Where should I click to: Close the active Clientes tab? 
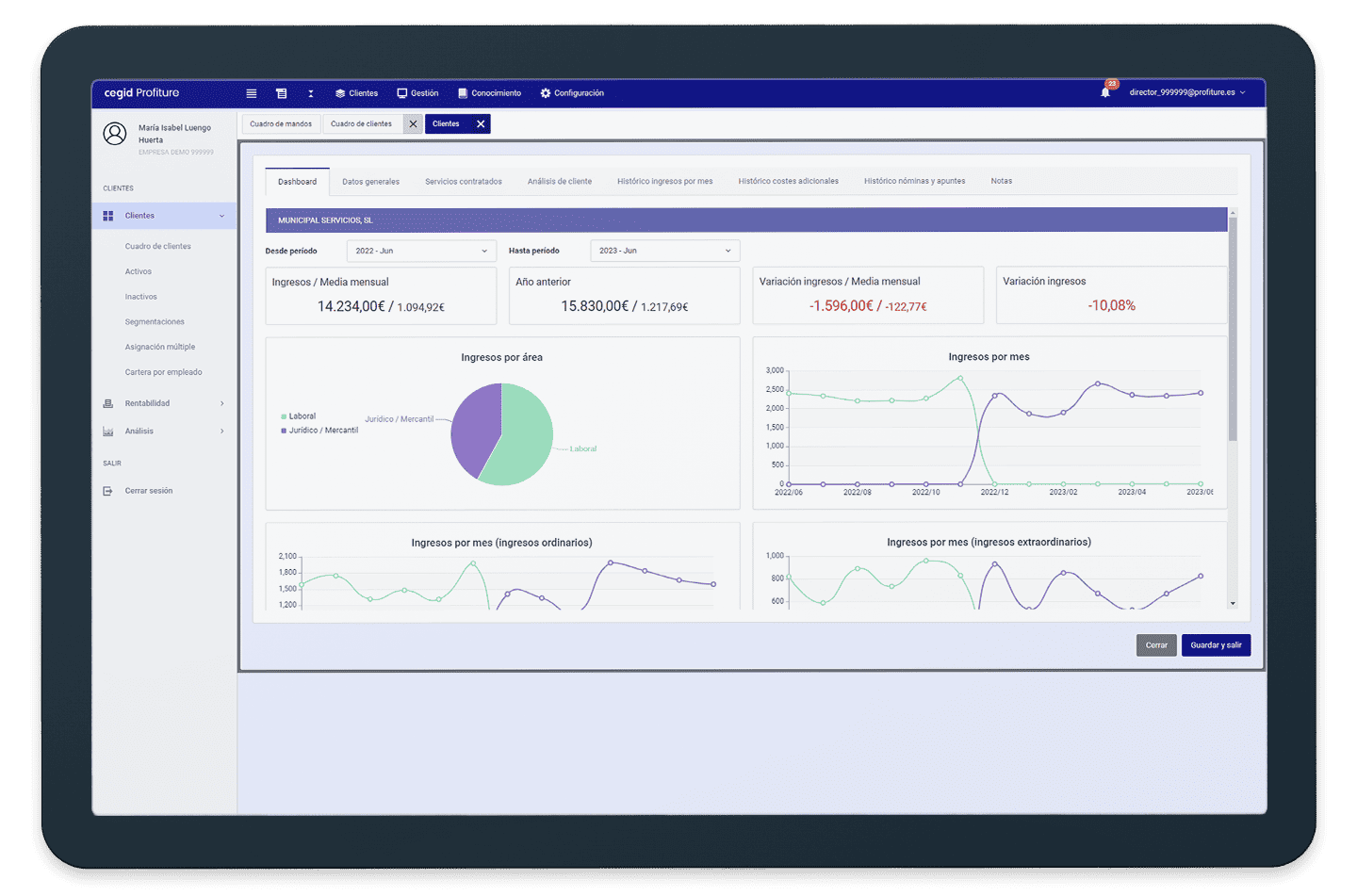[x=481, y=124]
